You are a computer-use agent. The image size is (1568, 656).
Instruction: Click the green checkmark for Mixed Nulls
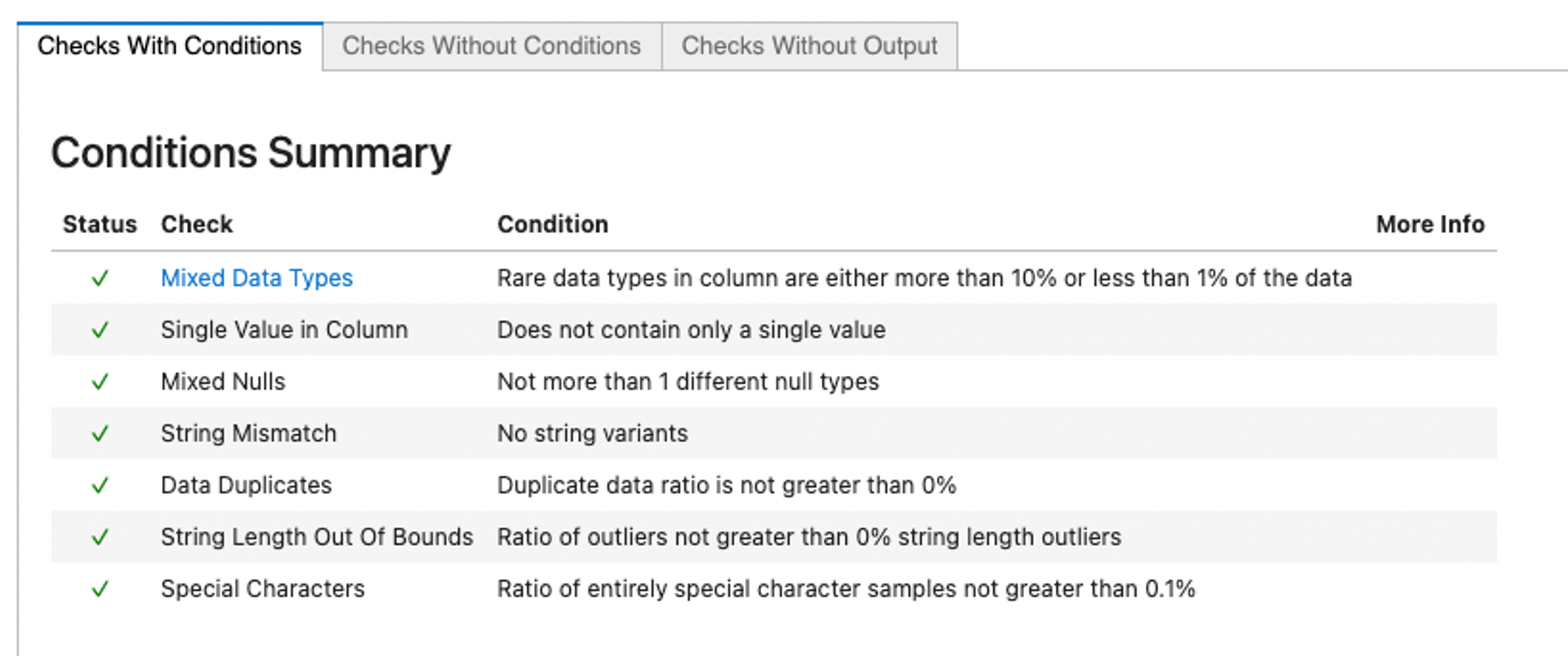coord(100,382)
